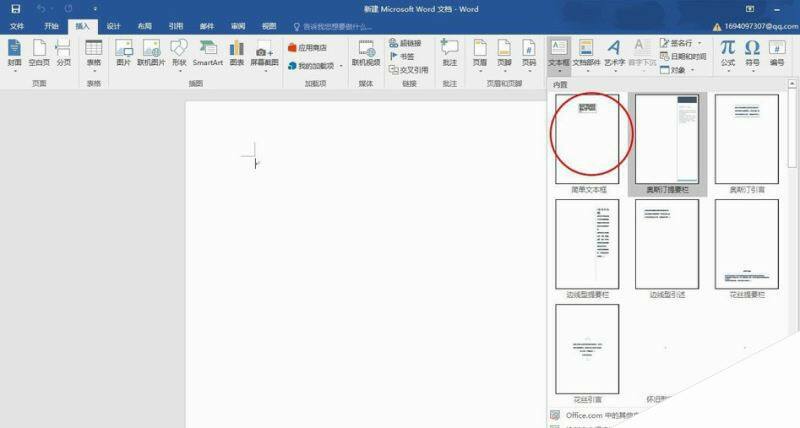
Task: Click the Redo icon in quick access toolbar
Action: 68,9
